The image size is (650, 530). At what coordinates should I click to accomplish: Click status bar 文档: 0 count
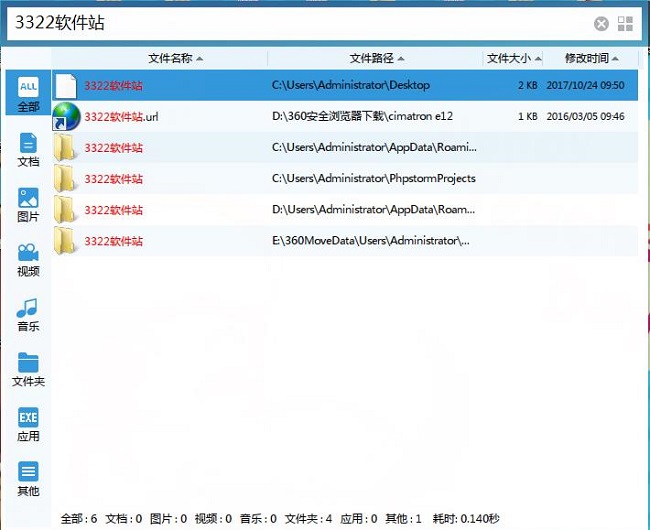124,519
